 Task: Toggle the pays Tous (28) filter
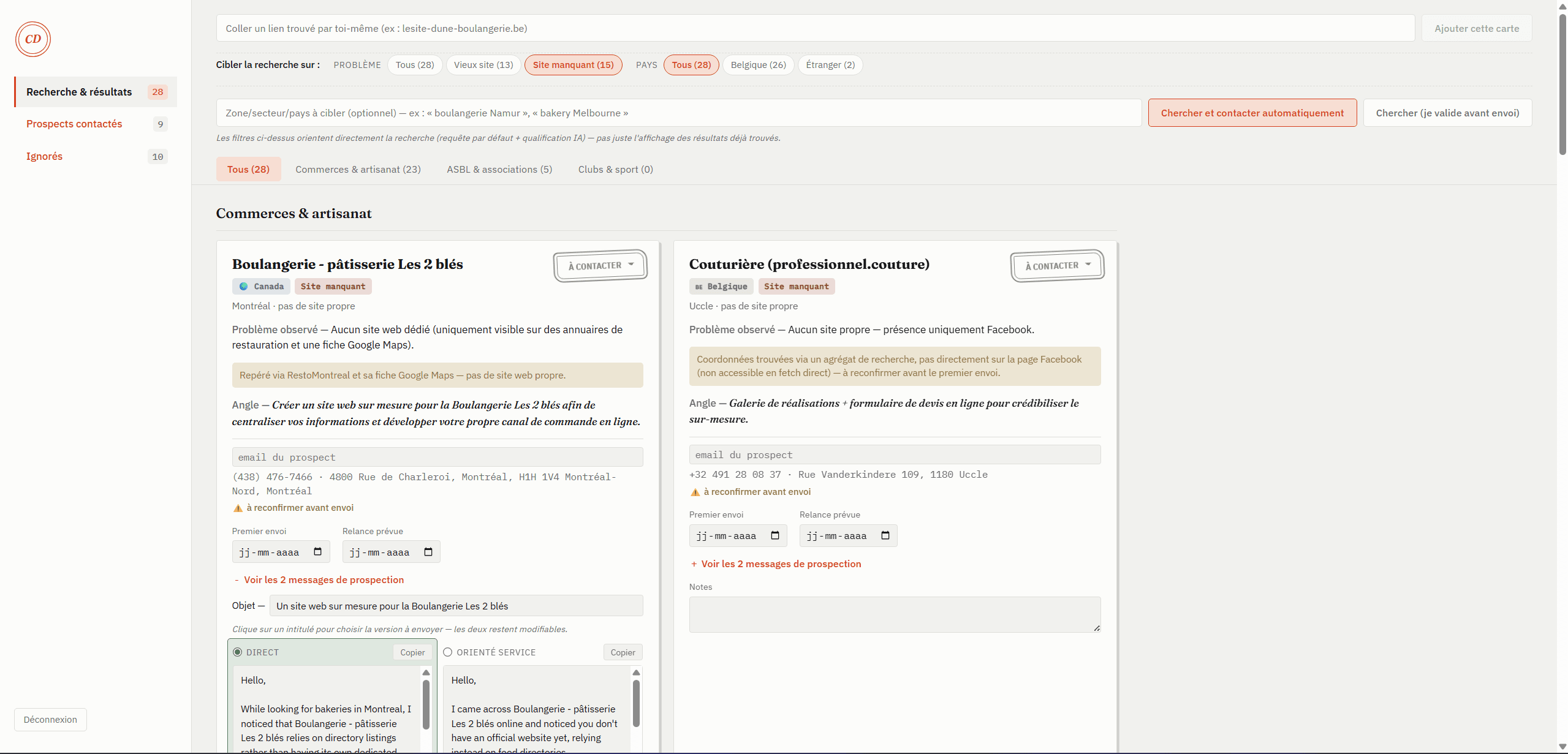(691, 65)
